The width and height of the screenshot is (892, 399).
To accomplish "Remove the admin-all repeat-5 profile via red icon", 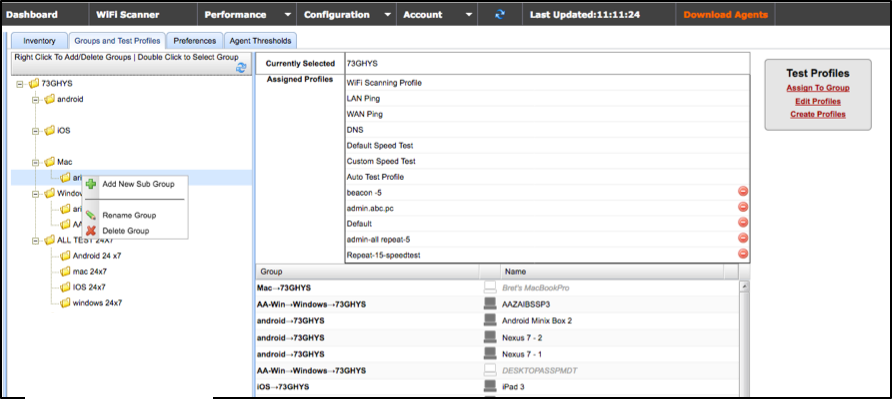I will [x=743, y=238].
